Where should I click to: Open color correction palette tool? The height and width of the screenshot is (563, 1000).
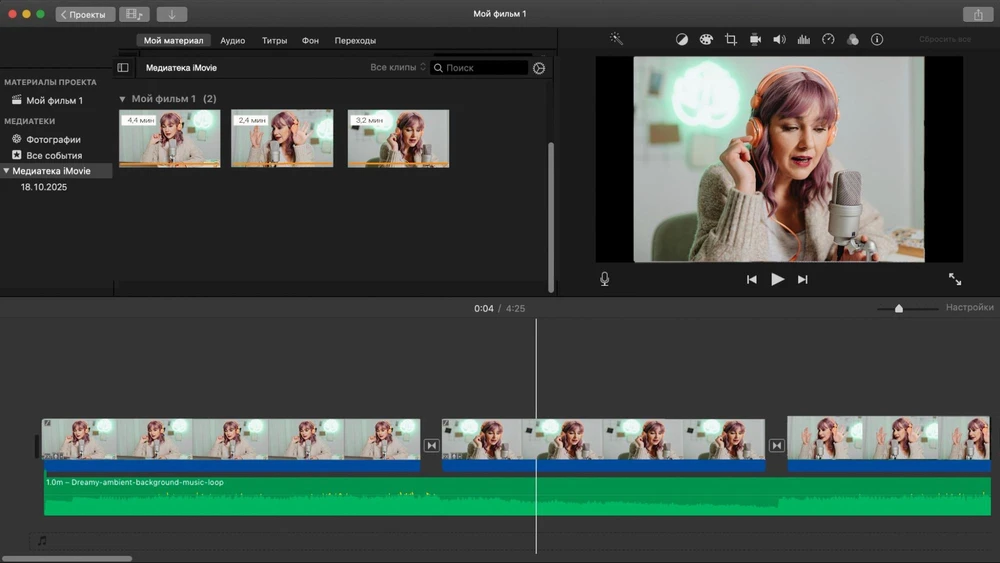[706, 40]
